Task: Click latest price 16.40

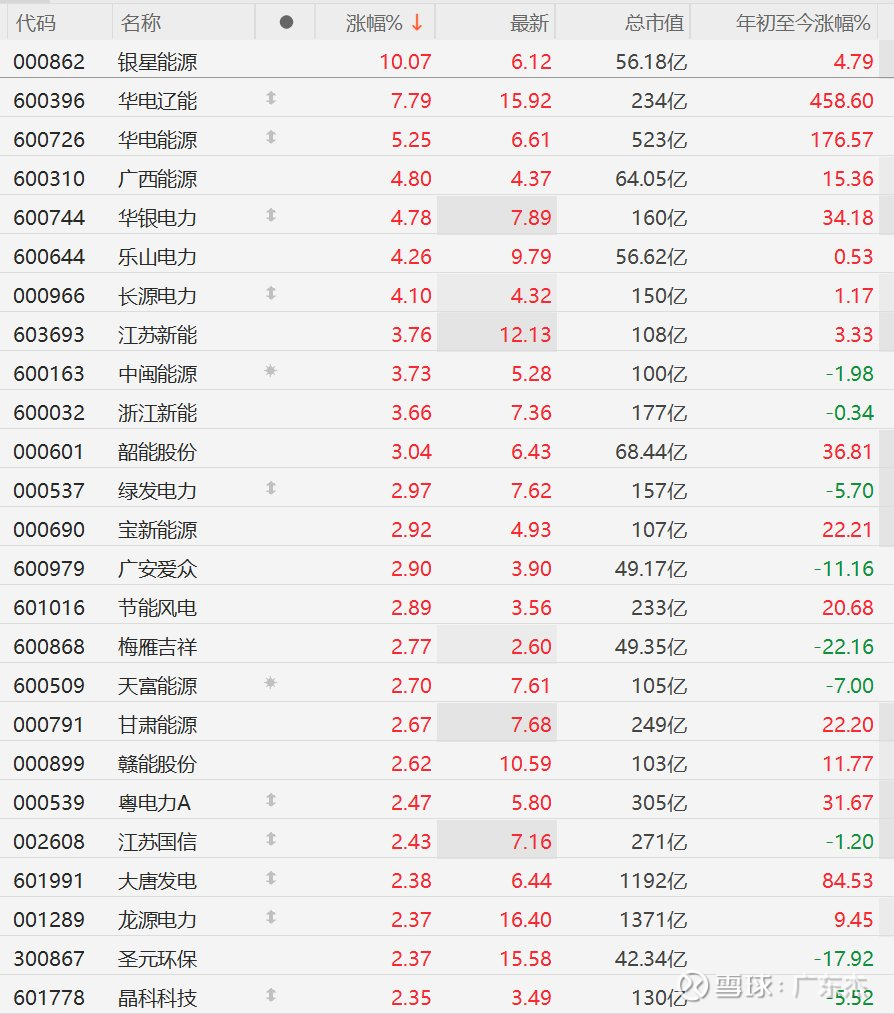Action: click(525, 920)
